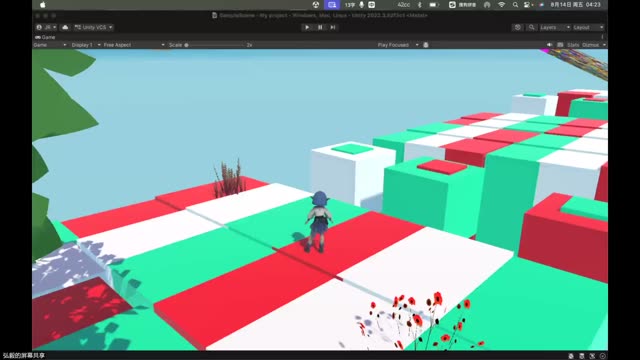Image resolution: width=640 pixels, height=360 pixels.
Task: Open the Layers dropdown
Action: pyautogui.click(x=555, y=27)
